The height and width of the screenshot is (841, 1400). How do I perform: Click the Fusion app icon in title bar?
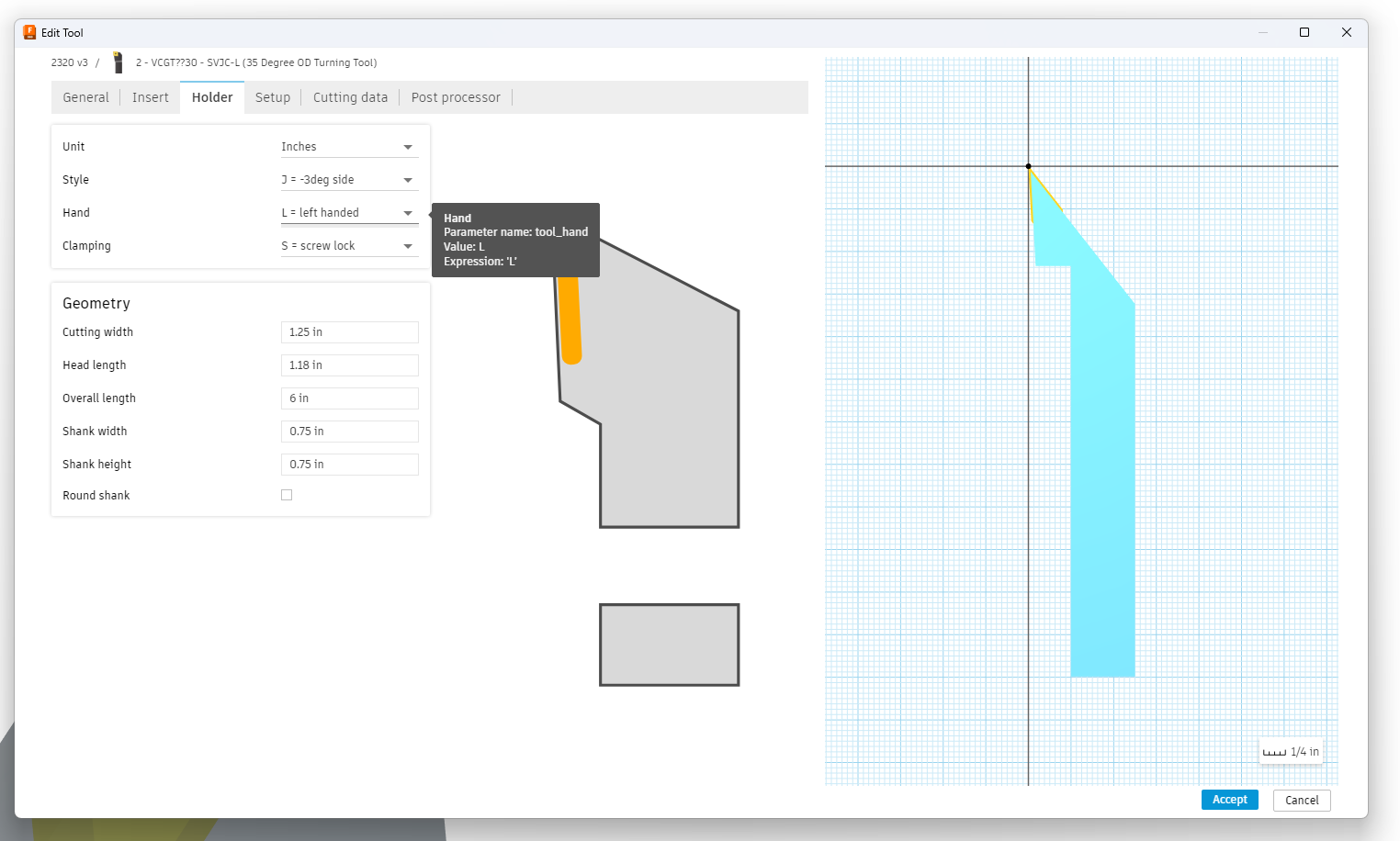(29, 32)
